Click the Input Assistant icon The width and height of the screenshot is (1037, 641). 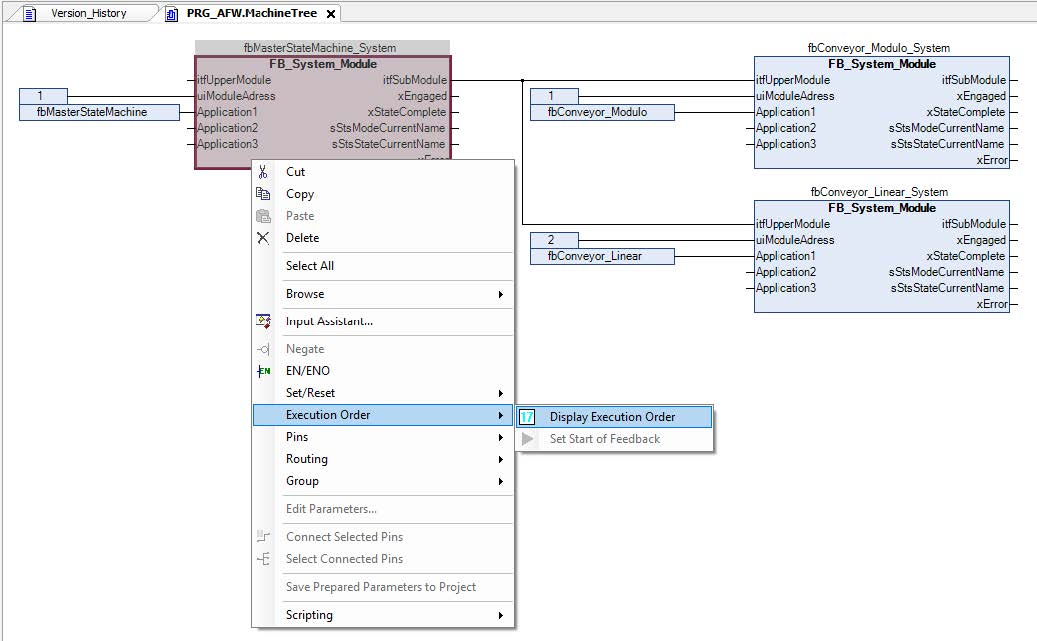263,321
